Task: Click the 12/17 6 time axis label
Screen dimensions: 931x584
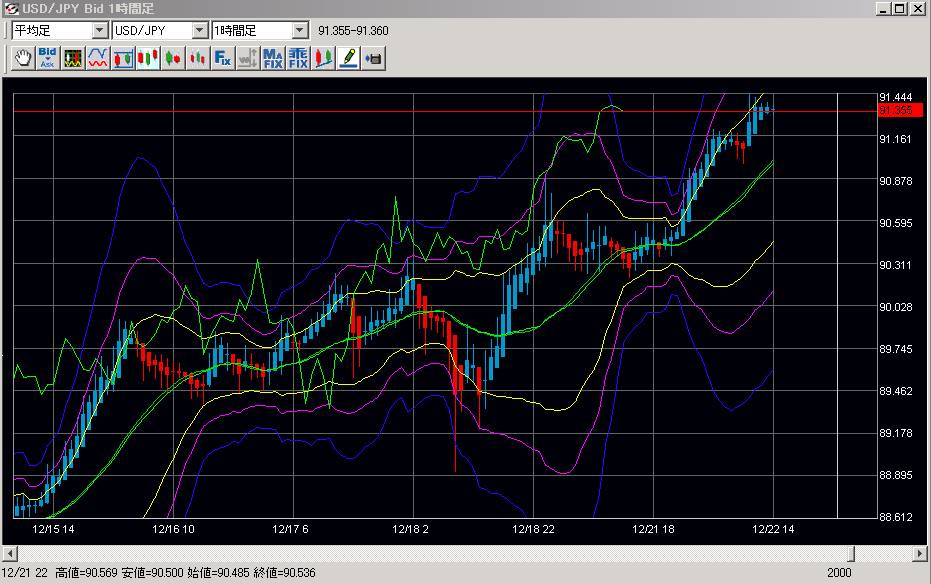Action: [290, 529]
